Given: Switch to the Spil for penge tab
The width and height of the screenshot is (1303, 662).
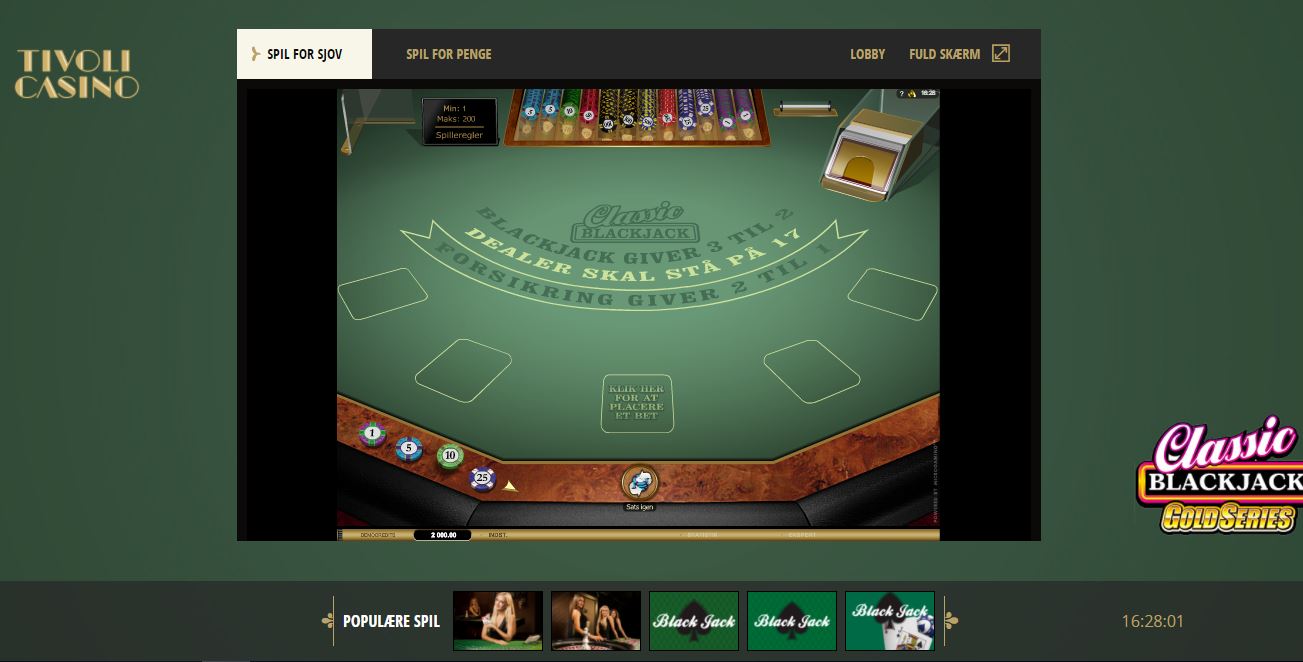Looking at the screenshot, I should click(x=449, y=54).
